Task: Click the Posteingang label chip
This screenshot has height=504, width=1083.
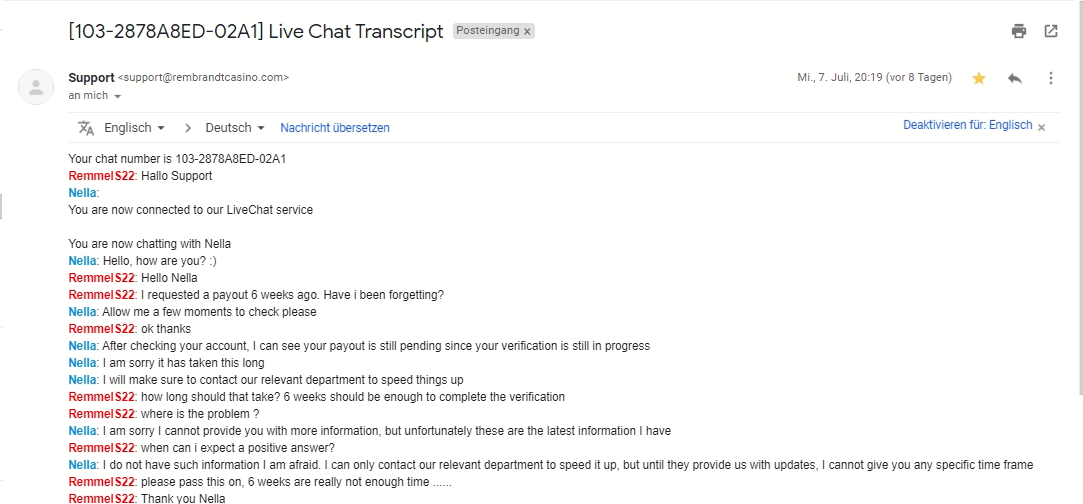Action: click(x=487, y=31)
